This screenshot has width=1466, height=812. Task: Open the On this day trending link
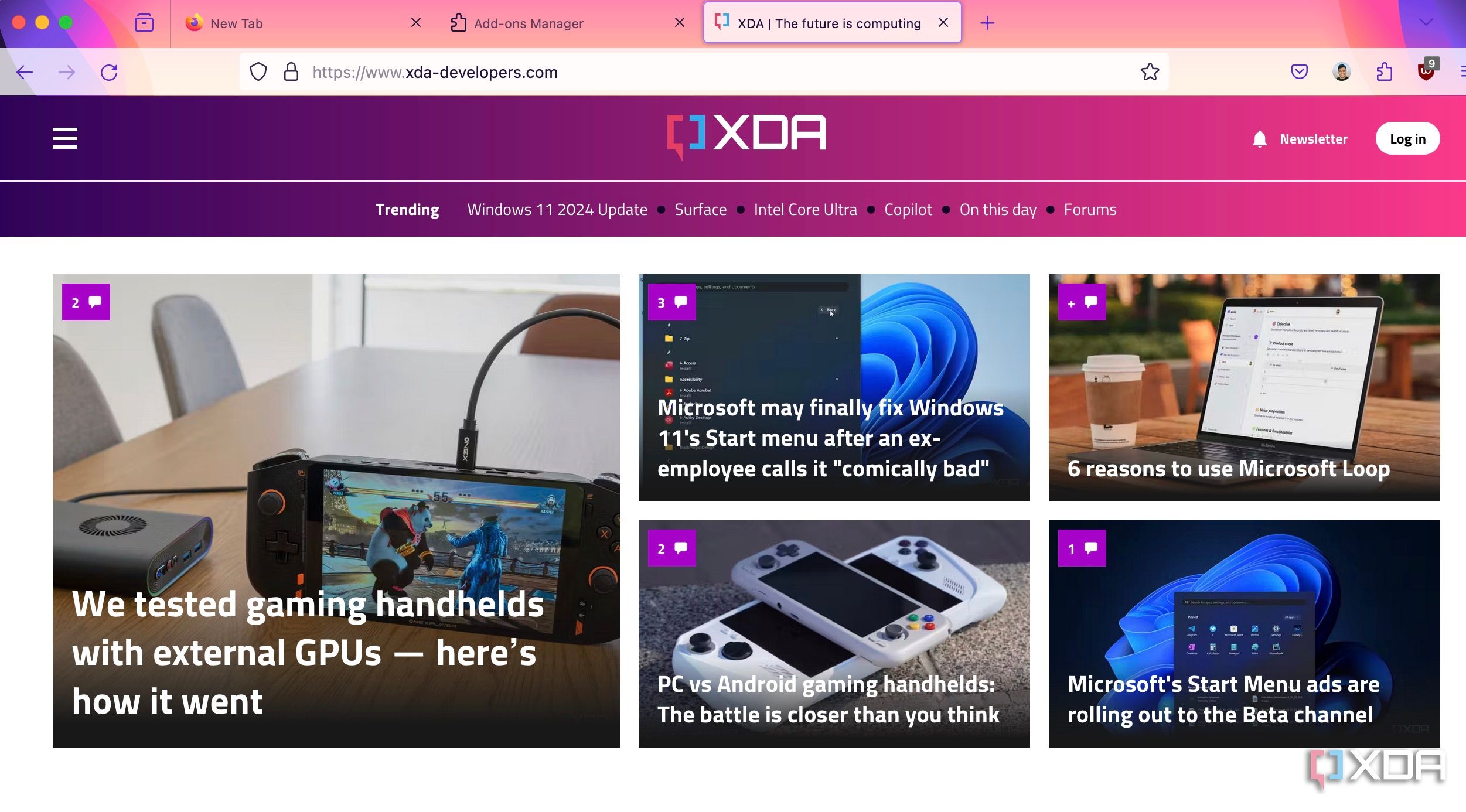coord(998,209)
